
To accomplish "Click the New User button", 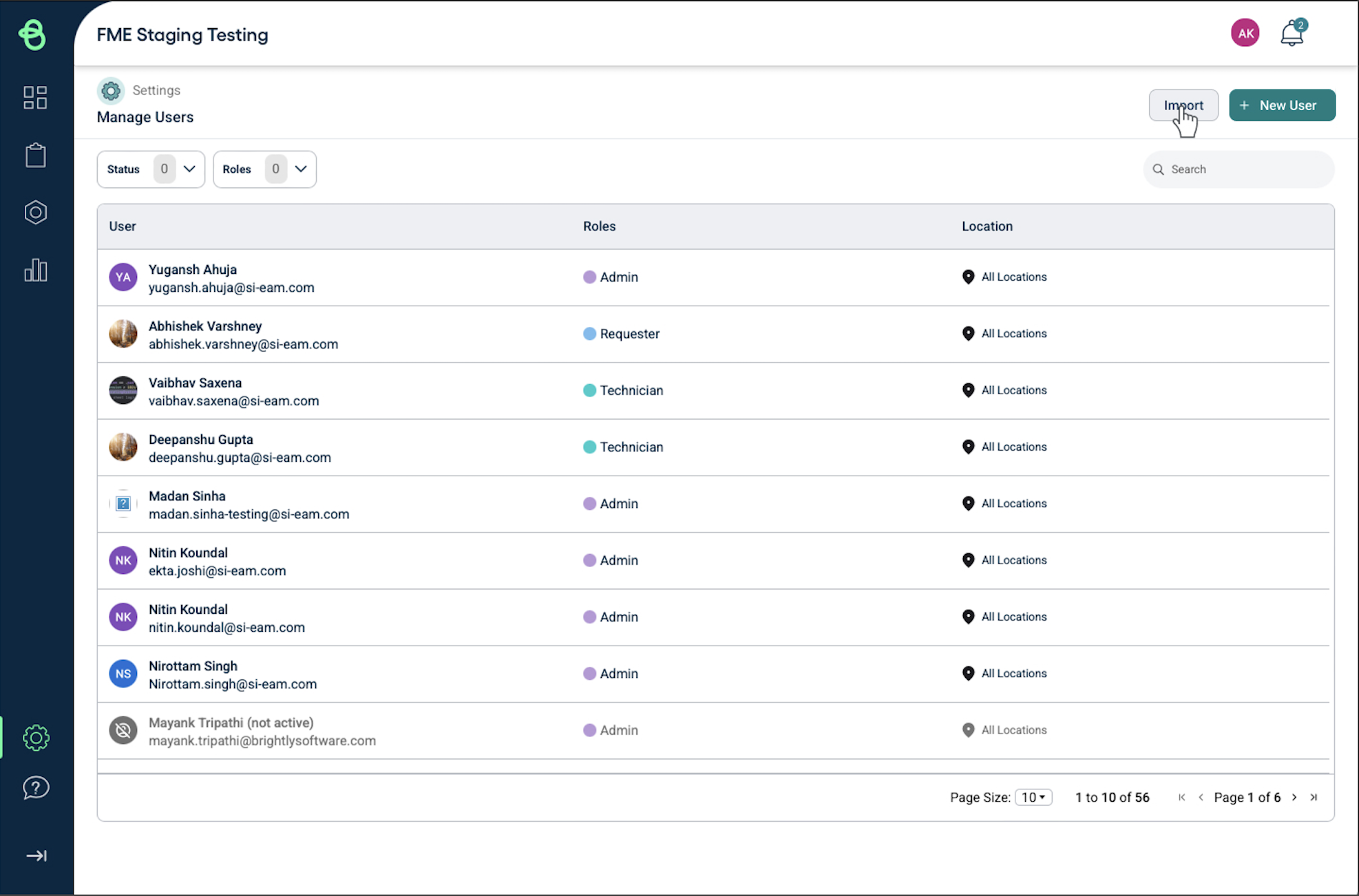I will tap(1282, 105).
